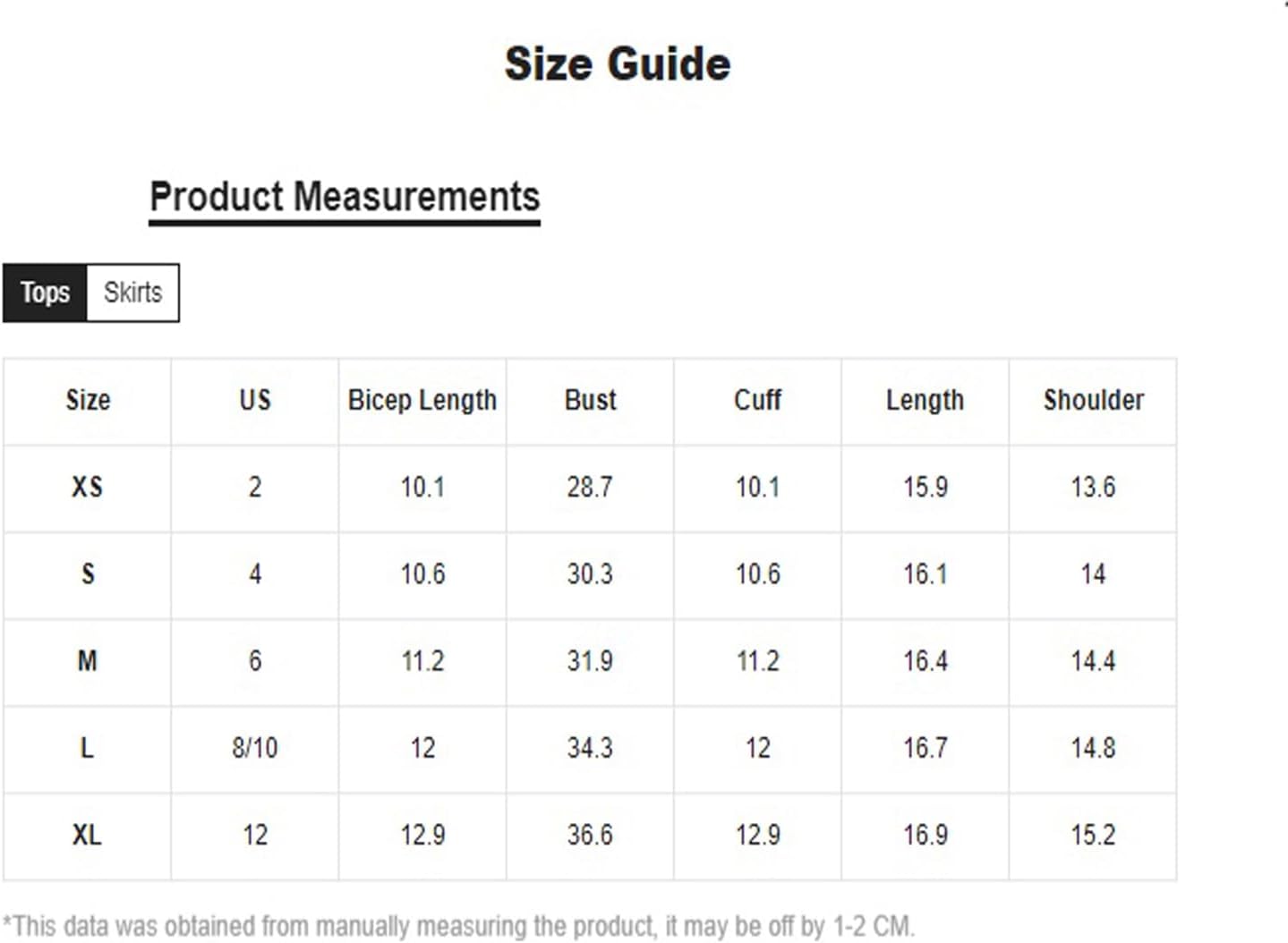Image resolution: width=1288 pixels, height=943 pixels.
Task: Select the Cuff column header
Action: coord(757,400)
